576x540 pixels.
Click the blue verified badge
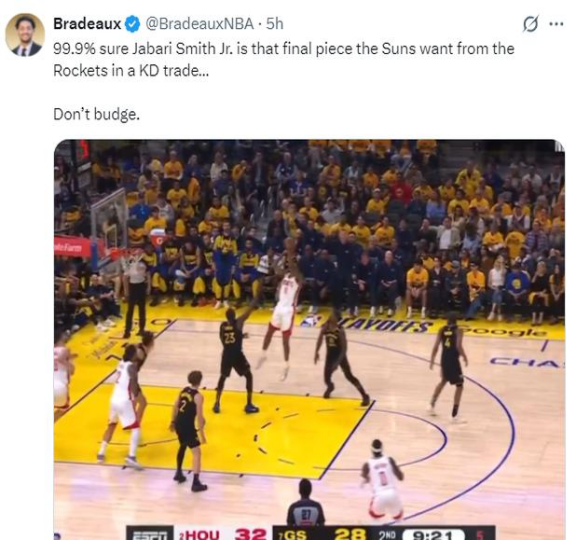(x=133, y=24)
